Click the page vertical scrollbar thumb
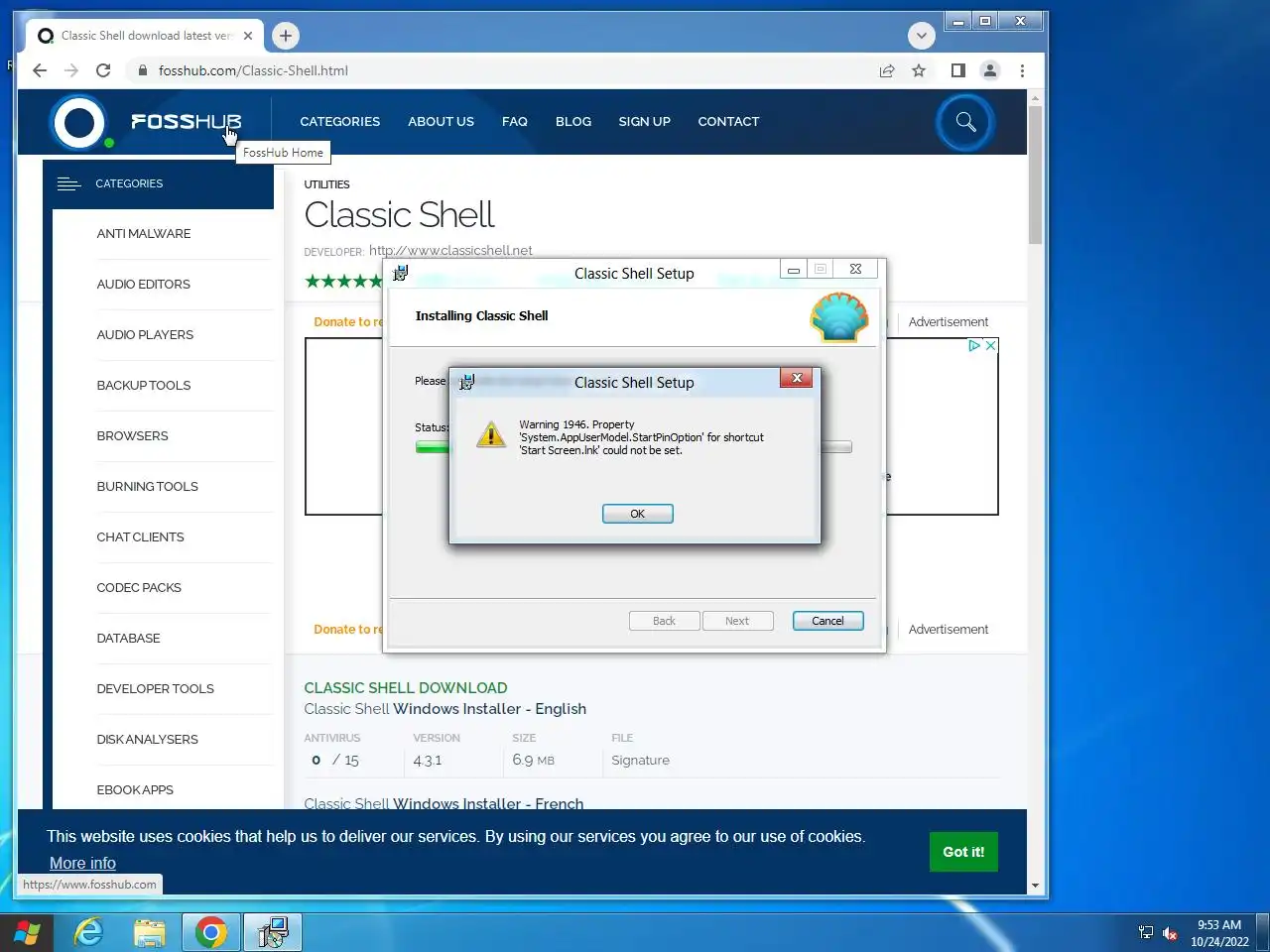Image resolution: width=1270 pixels, height=952 pixels. 1035,175
